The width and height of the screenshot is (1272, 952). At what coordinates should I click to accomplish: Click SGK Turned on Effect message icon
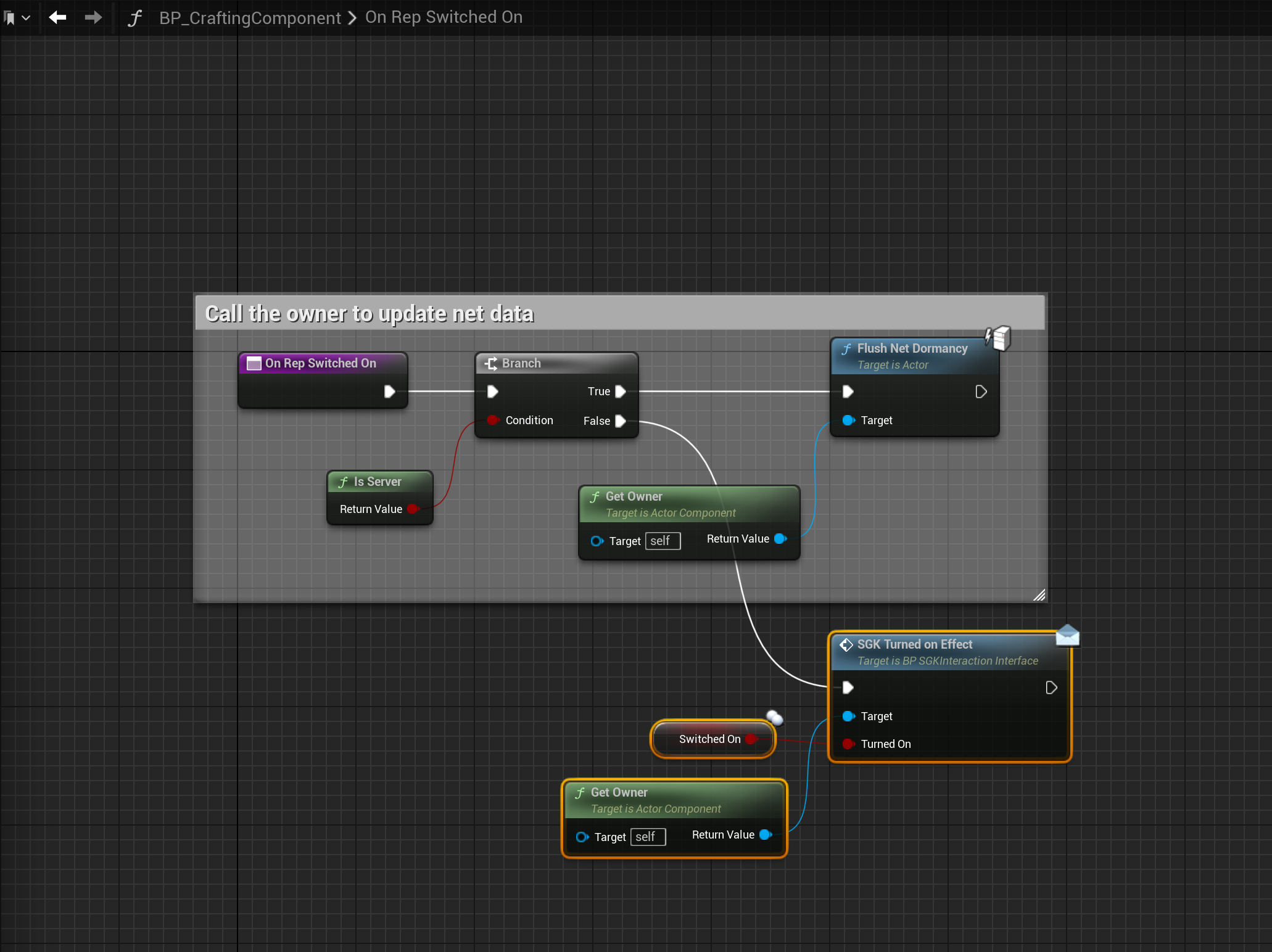(1067, 636)
